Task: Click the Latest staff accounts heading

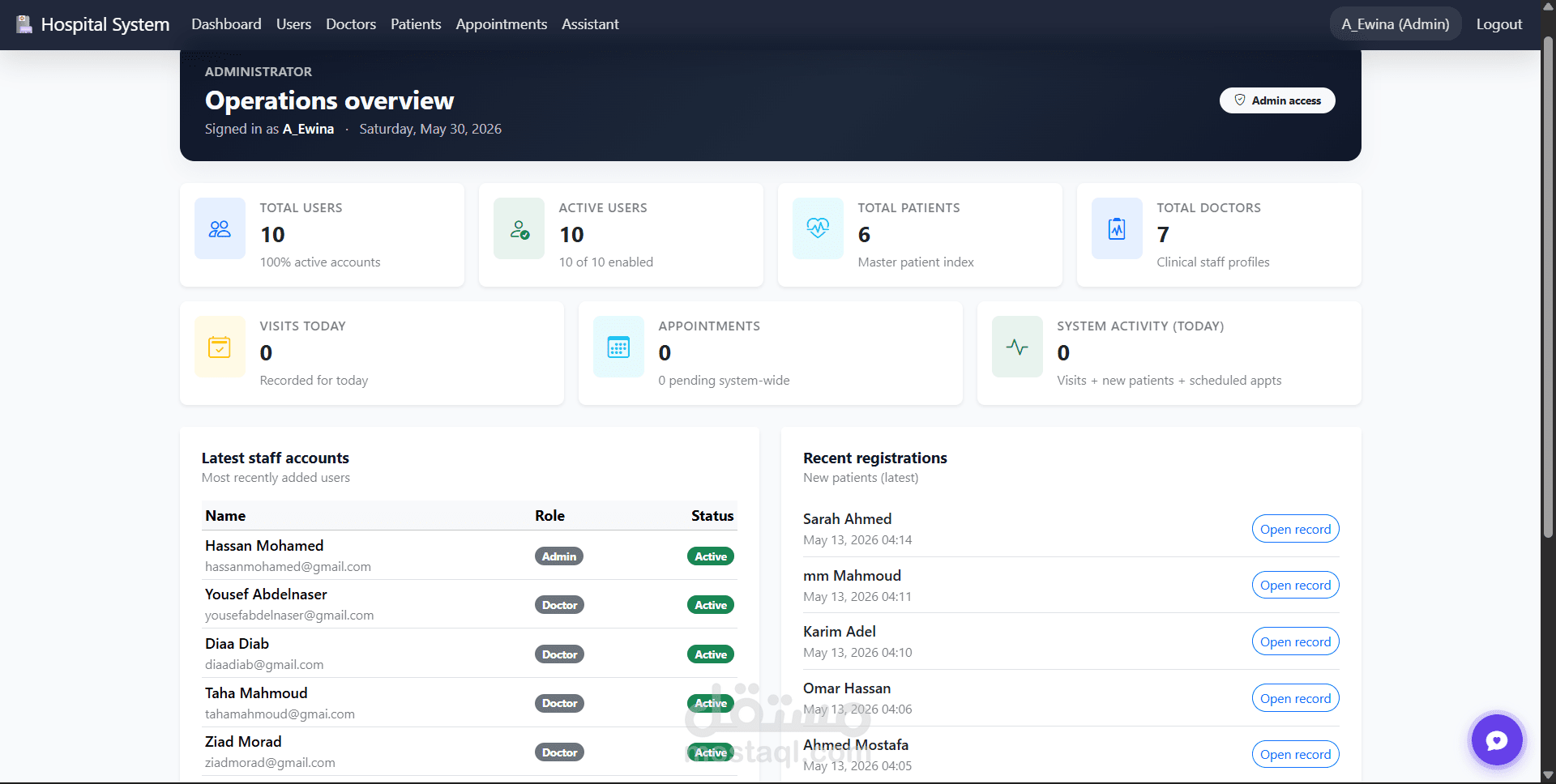Action: click(x=276, y=458)
